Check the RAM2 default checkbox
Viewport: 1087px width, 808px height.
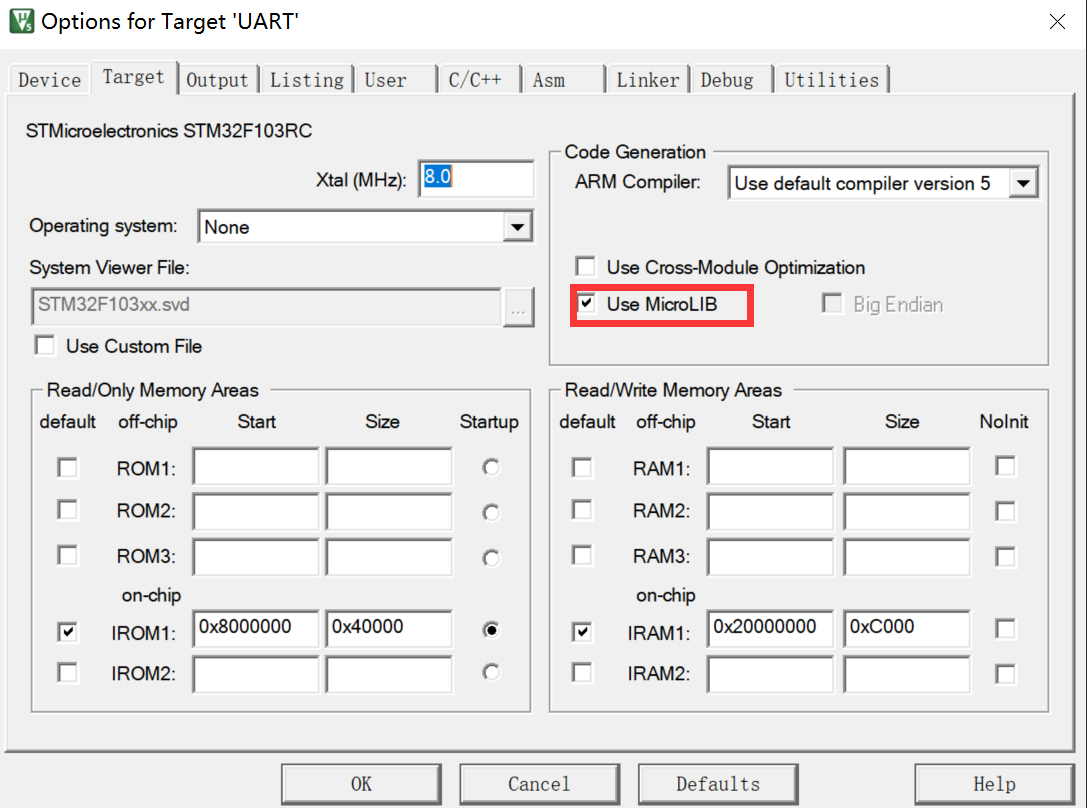pyautogui.click(x=582, y=511)
